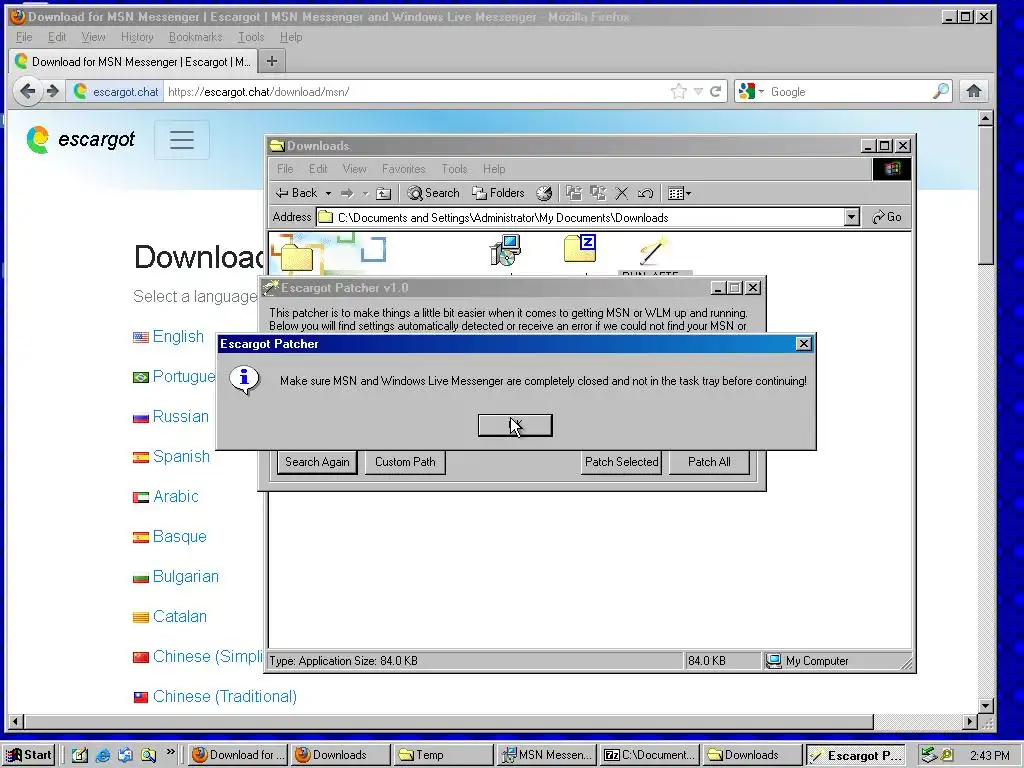The width and height of the screenshot is (1024, 768).
Task: Confirm the Escargot Patcher message dialog
Action: pos(515,425)
